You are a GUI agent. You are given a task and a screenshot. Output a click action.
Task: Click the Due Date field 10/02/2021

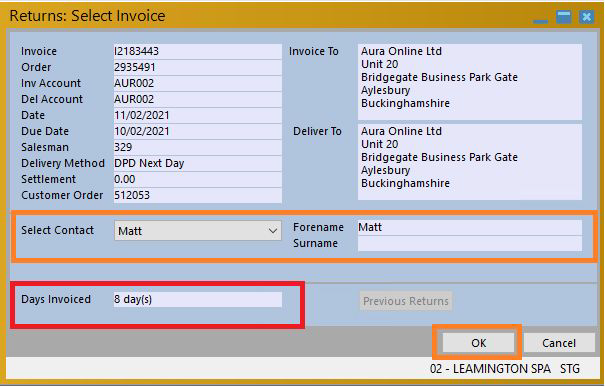point(198,132)
